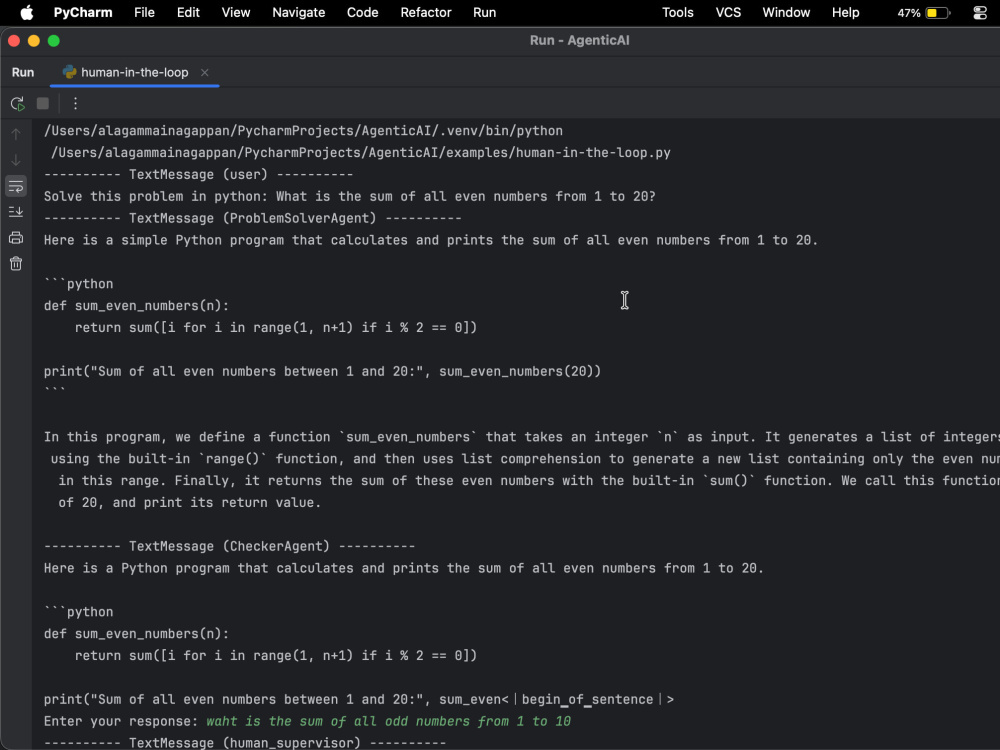Toggle Soft-Wrap in console

click(x=16, y=186)
